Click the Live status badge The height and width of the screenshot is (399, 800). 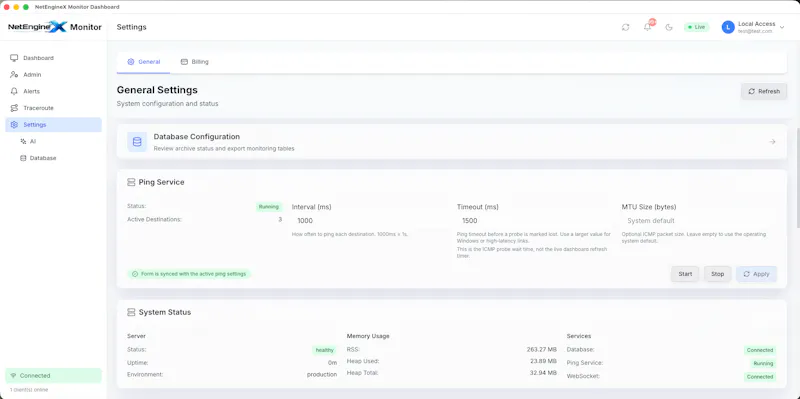[x=696, y=27]
